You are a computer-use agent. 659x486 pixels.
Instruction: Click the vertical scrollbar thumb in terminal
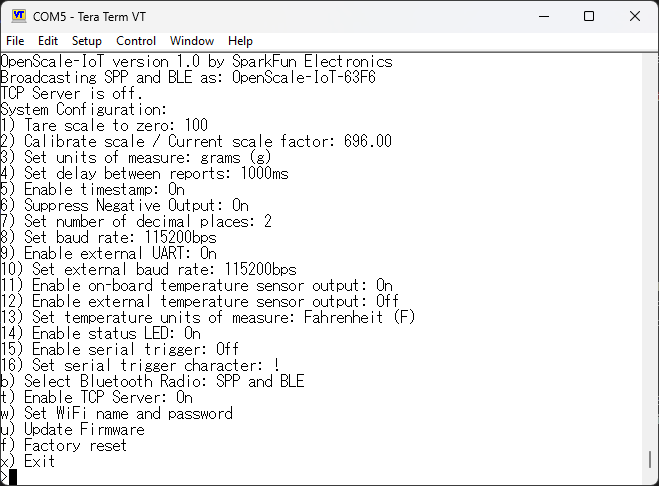coord(650,465)
